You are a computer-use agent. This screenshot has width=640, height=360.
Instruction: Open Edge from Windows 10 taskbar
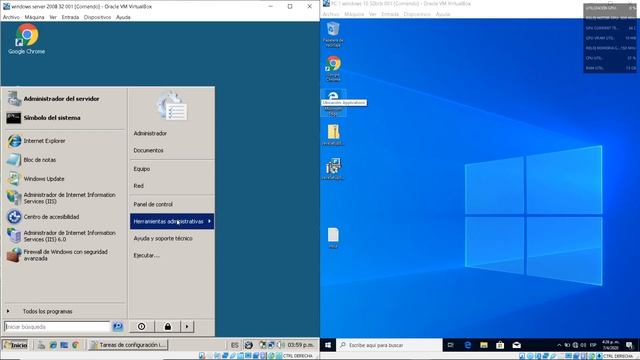click(468, 345)
